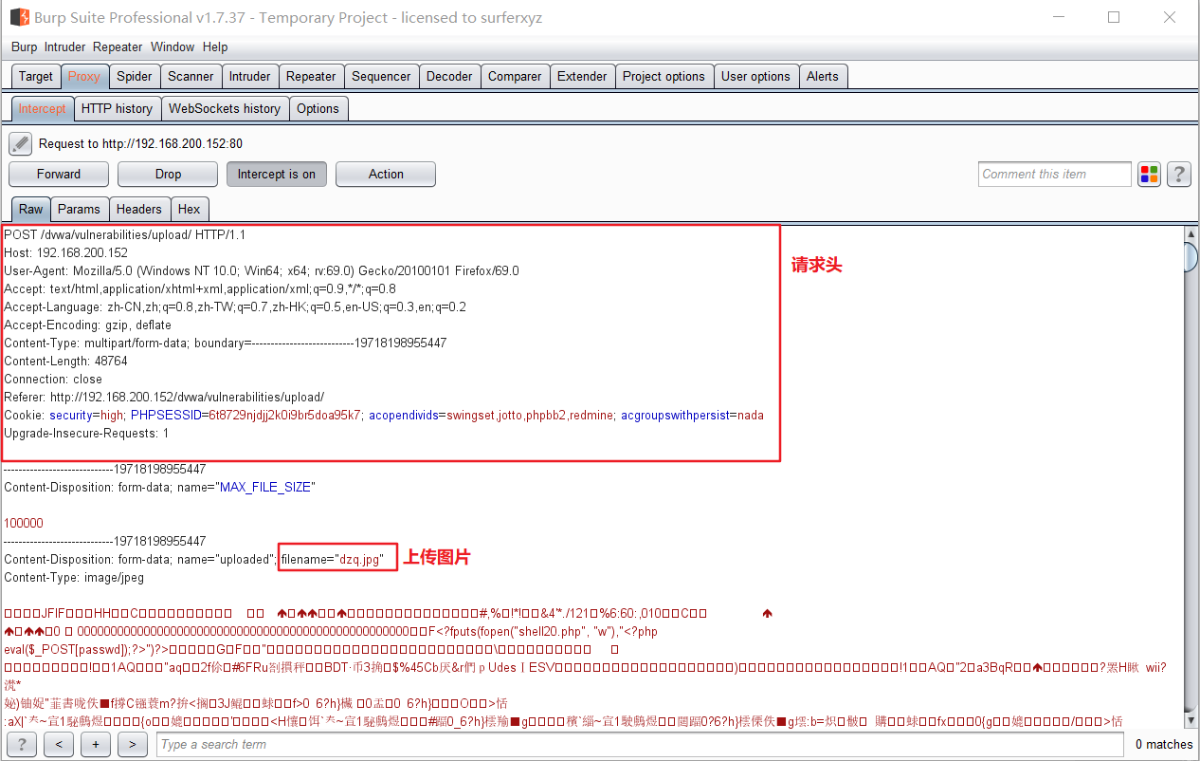The image size is (1200, 761).
Task: Switch to the Scanner tab
Action: (x=190, y=76)
